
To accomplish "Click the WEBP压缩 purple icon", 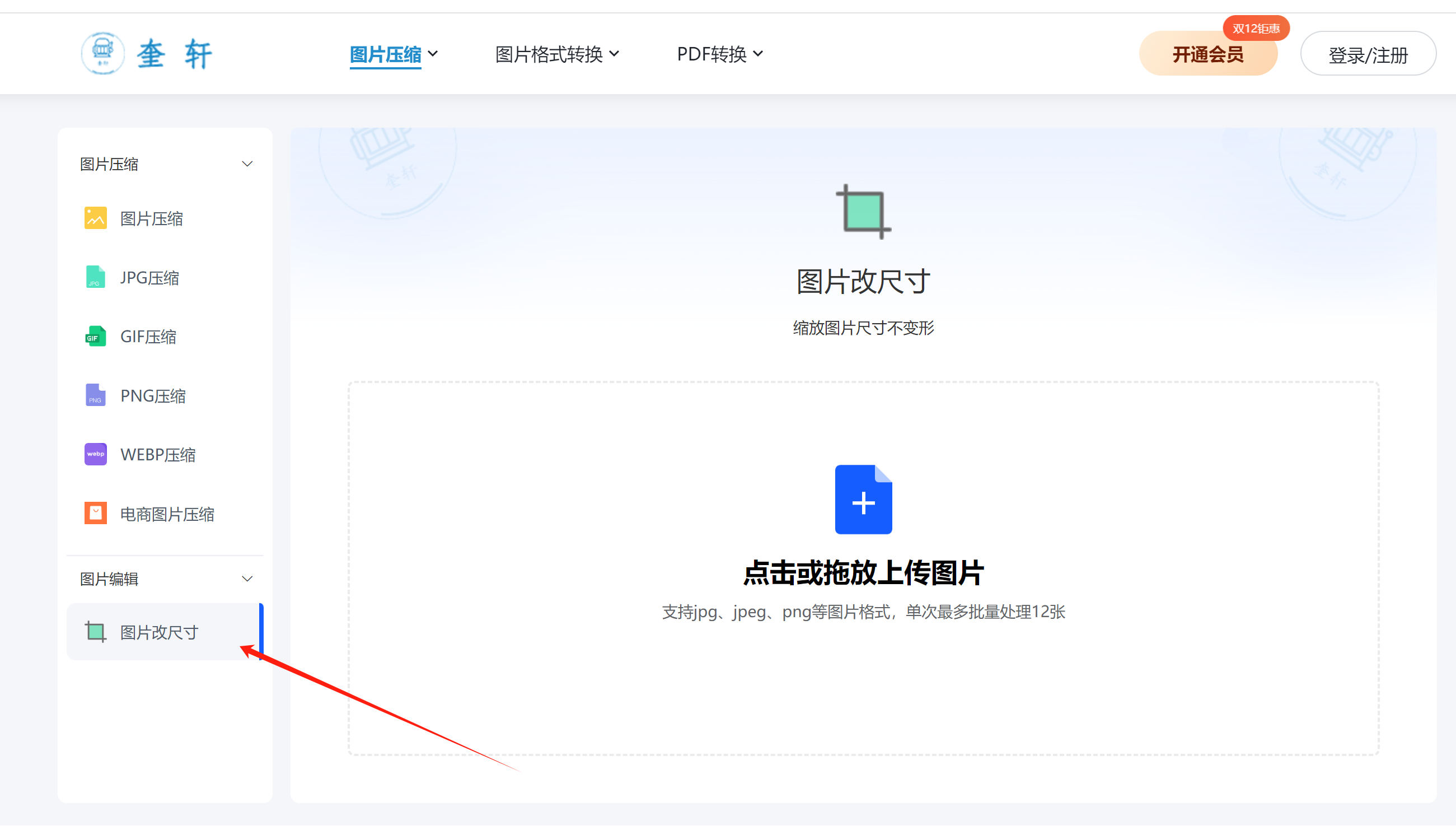I will click(95, 455).
